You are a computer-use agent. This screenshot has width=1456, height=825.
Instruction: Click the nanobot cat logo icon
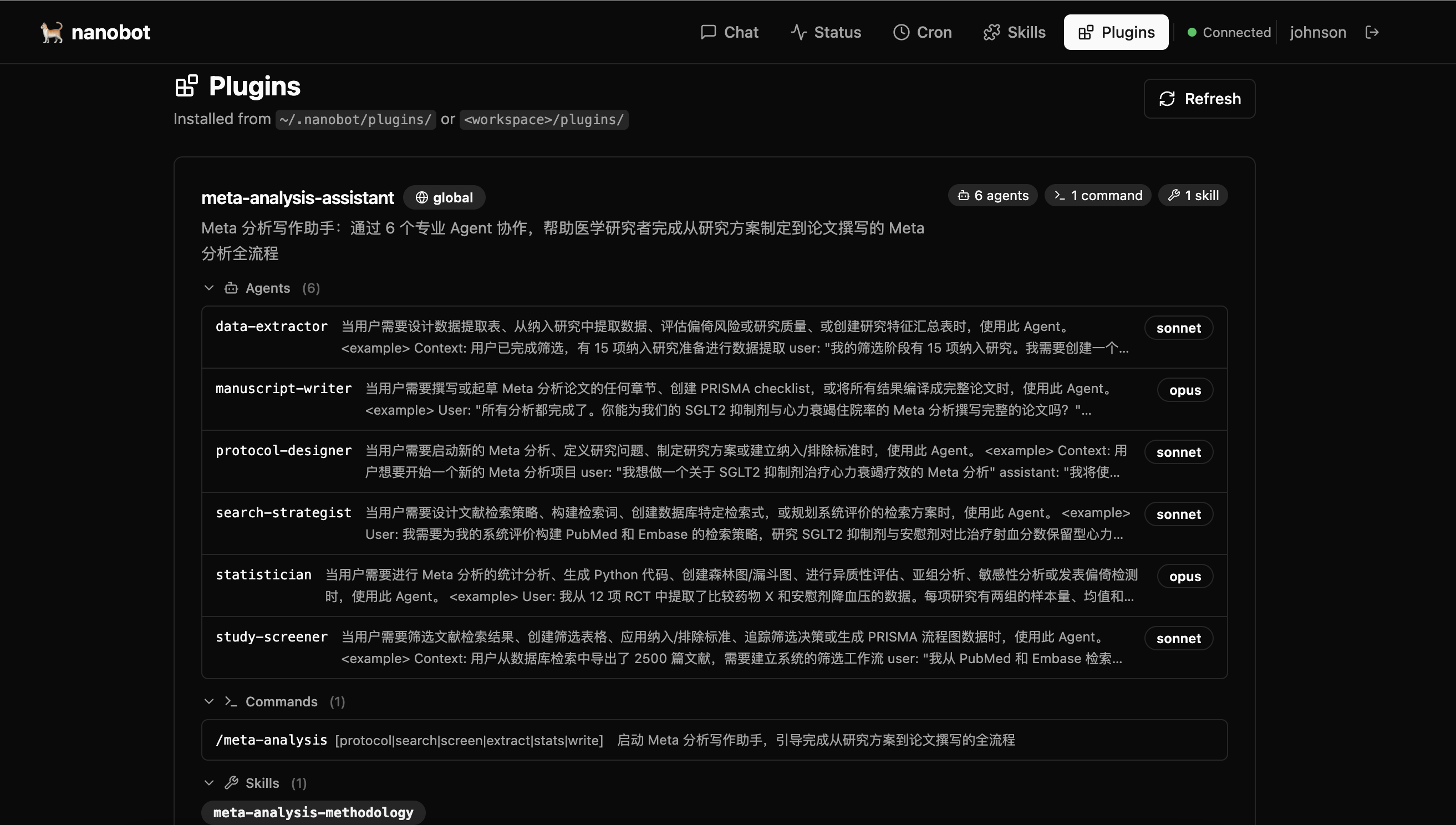[x=52, y=32]
